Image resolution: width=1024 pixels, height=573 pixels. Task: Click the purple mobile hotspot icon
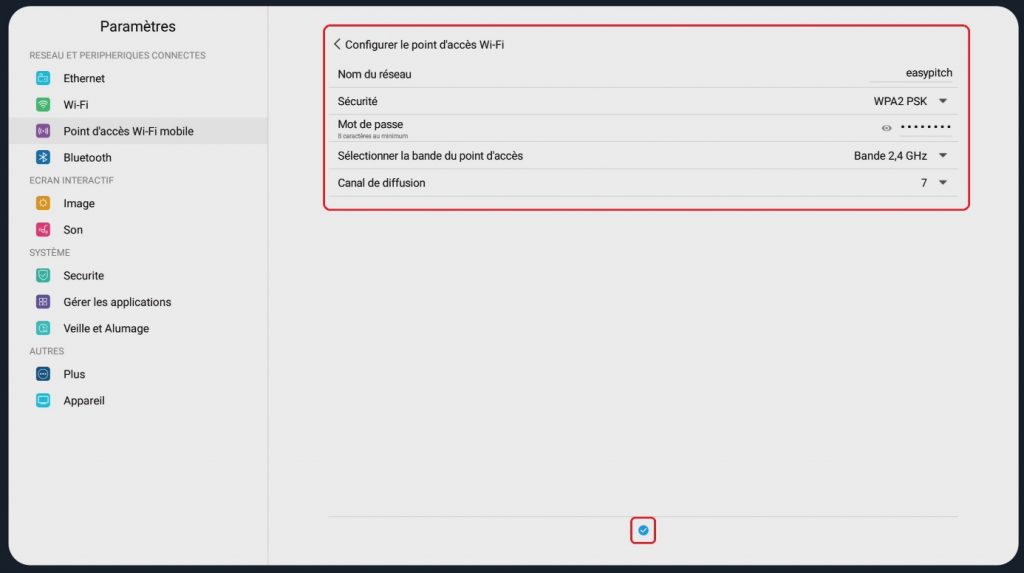(x=43, y=131)
